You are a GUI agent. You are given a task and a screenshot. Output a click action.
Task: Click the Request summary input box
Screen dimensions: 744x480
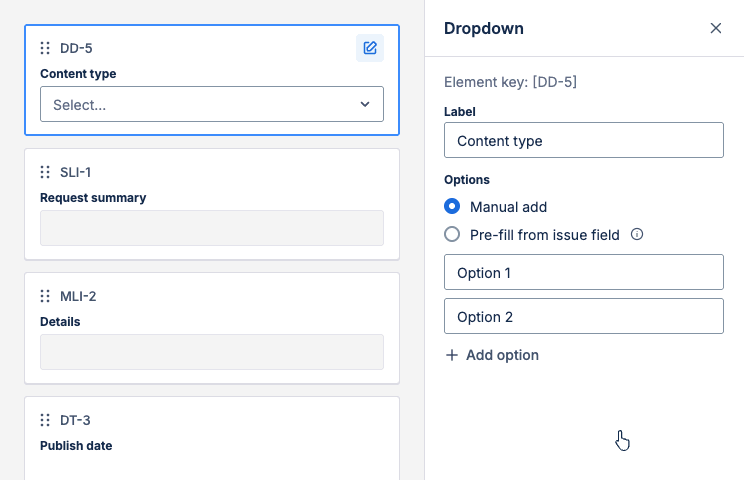pyautogui.click(x=212, y=228)
